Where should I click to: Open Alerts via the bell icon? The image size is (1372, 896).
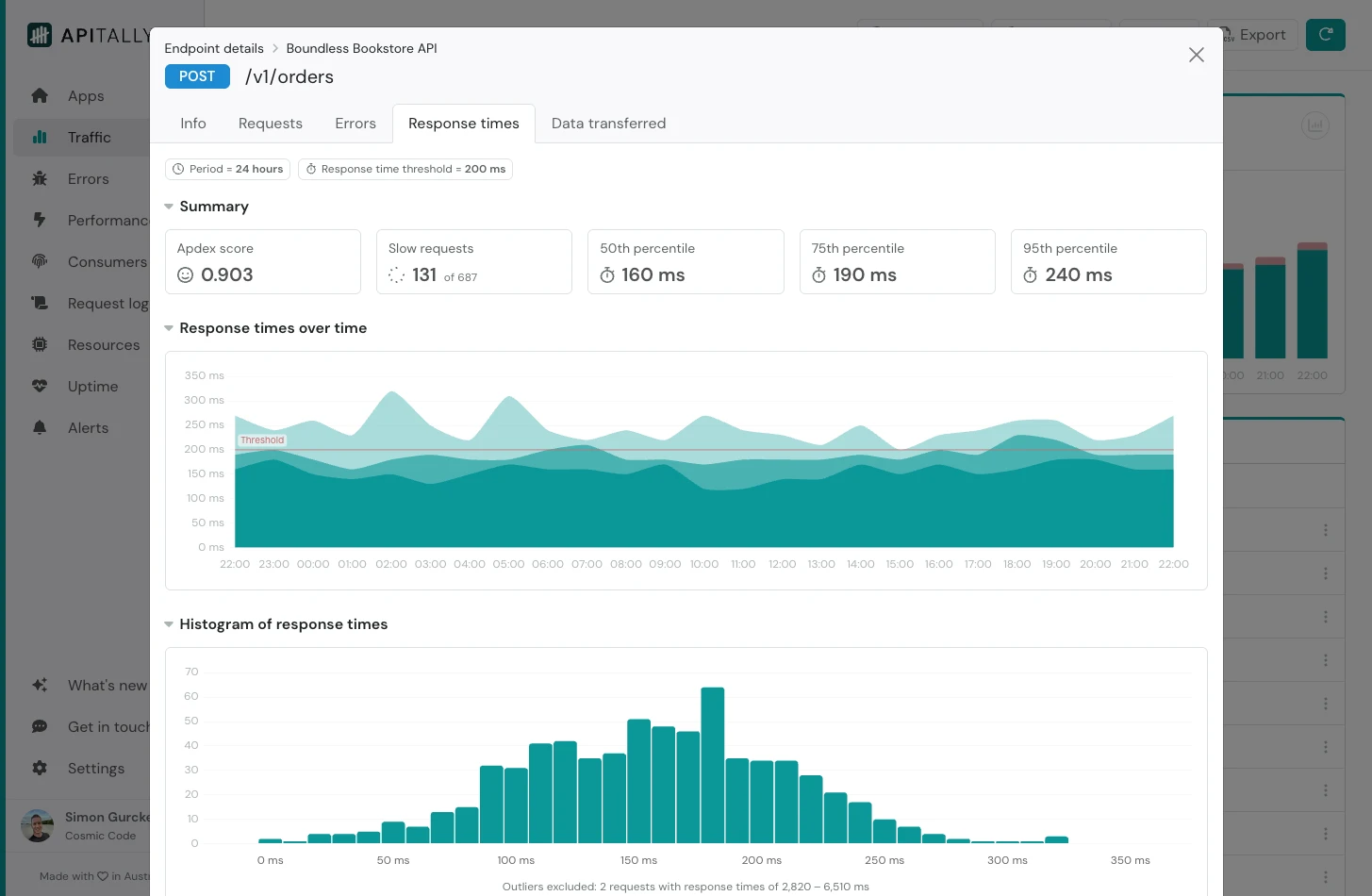pyautogui.click(x=40, y=427)
